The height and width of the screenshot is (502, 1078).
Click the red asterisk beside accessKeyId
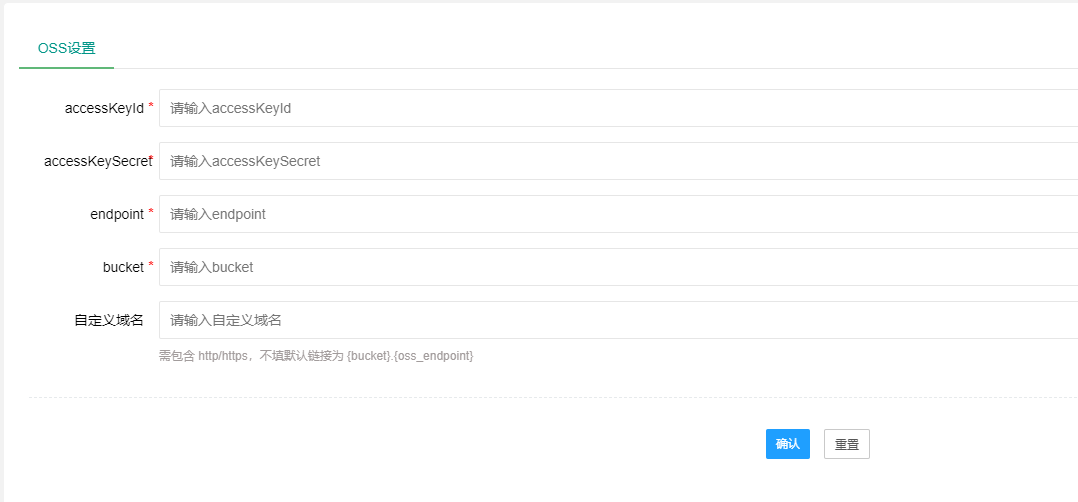click(x=151, y=106)
